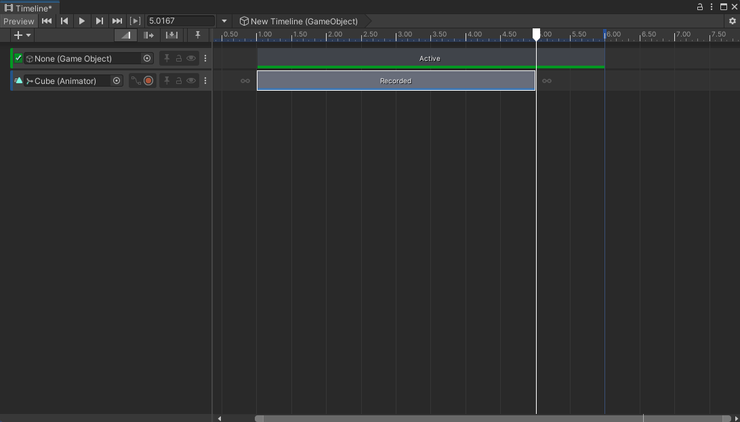Select New Timeline (GameObject) breadcrumb
Viewport: 740px width, 422px height.
(x=299, y=21)
